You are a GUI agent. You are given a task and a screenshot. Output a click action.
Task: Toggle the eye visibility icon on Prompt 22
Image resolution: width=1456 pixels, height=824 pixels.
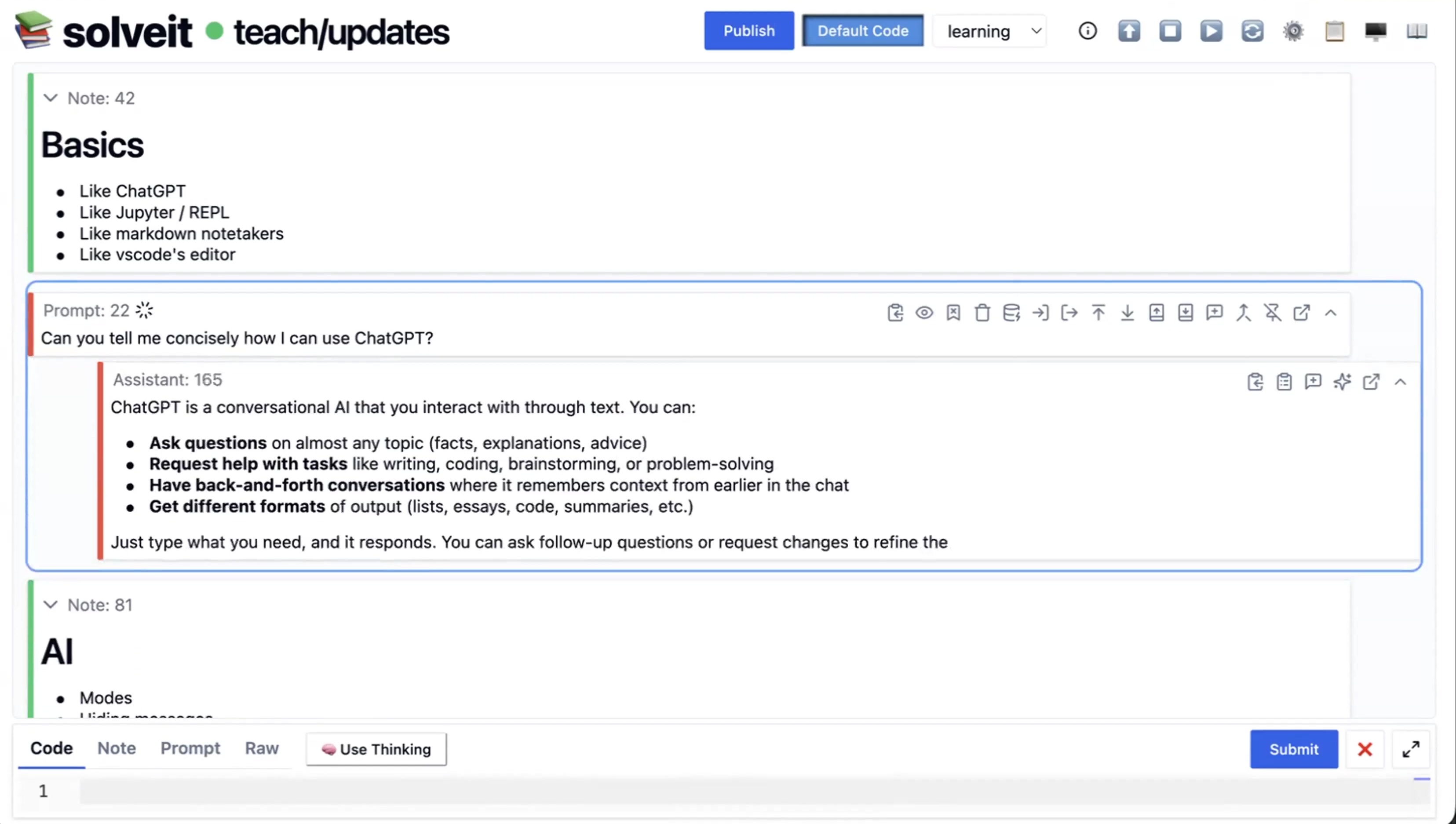coord(924,312)
